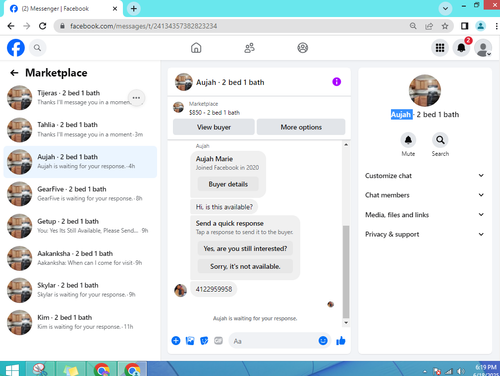
Task: Bookmark this page with the star icon
Action: coord(445,26)
